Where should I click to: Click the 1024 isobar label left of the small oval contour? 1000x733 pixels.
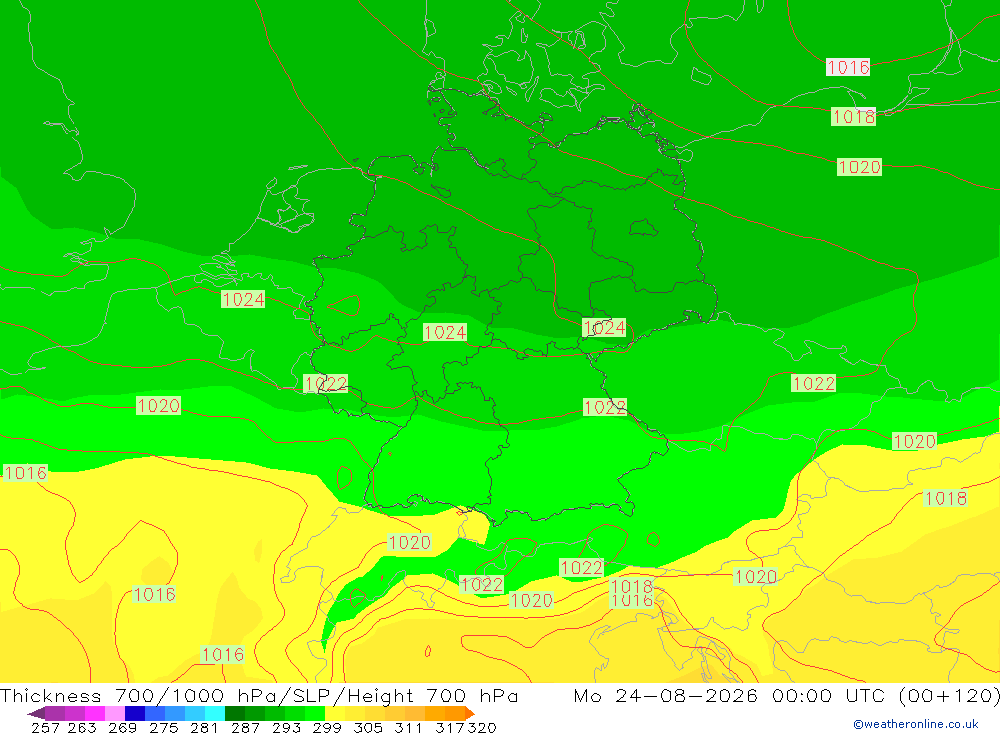point(243,299)
